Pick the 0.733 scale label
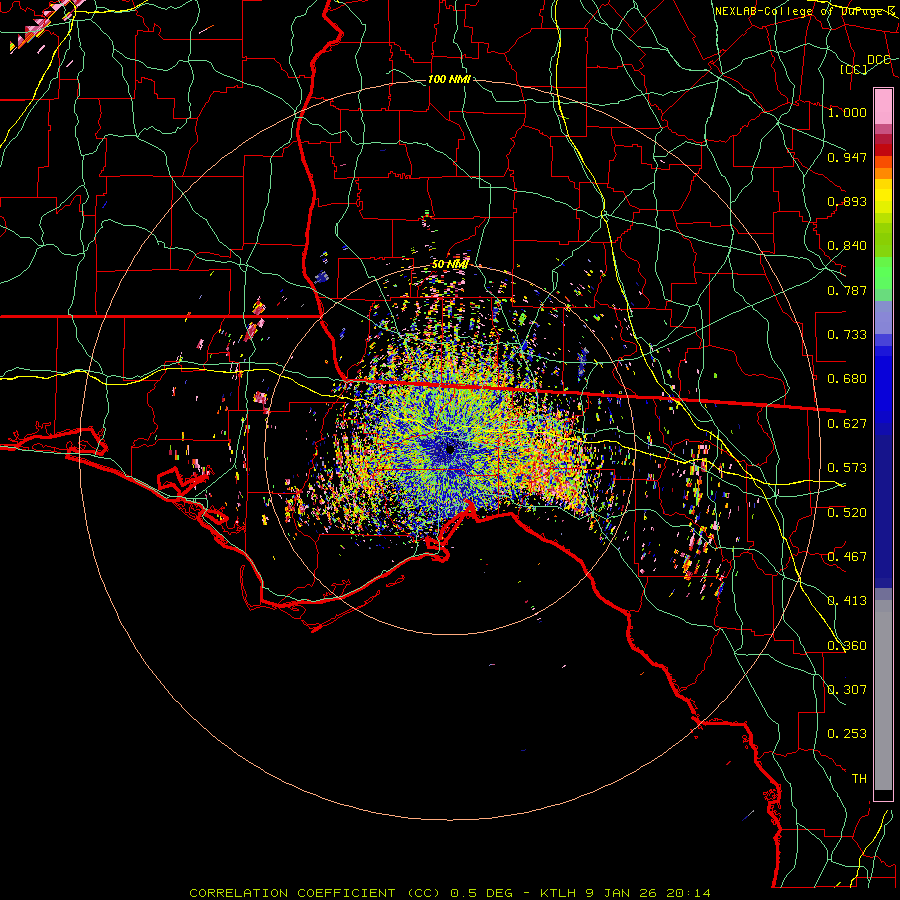This screenshot has height=900, width=900. coord(847,335)
